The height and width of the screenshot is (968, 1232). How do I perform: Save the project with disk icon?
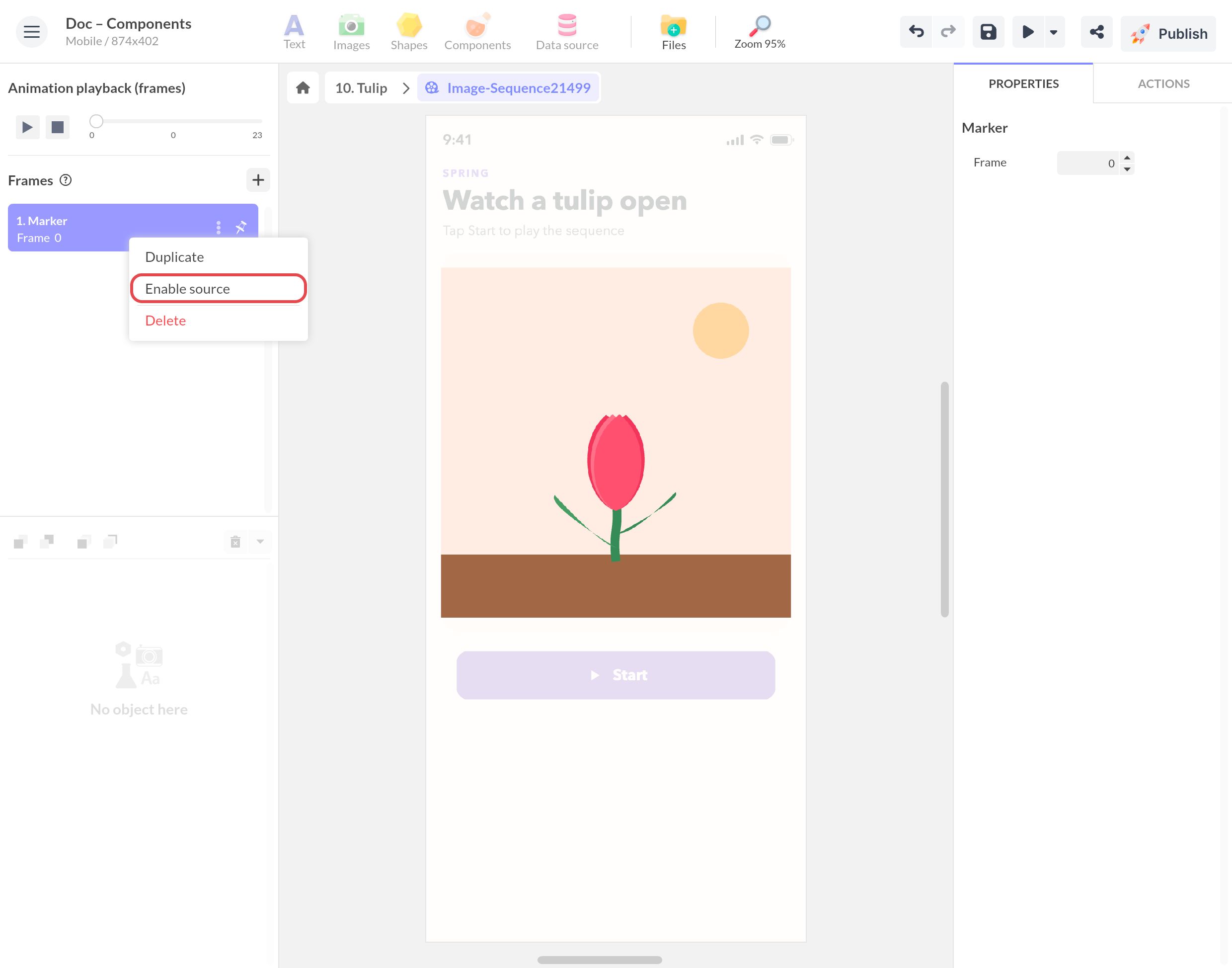[x=989, y=32]
